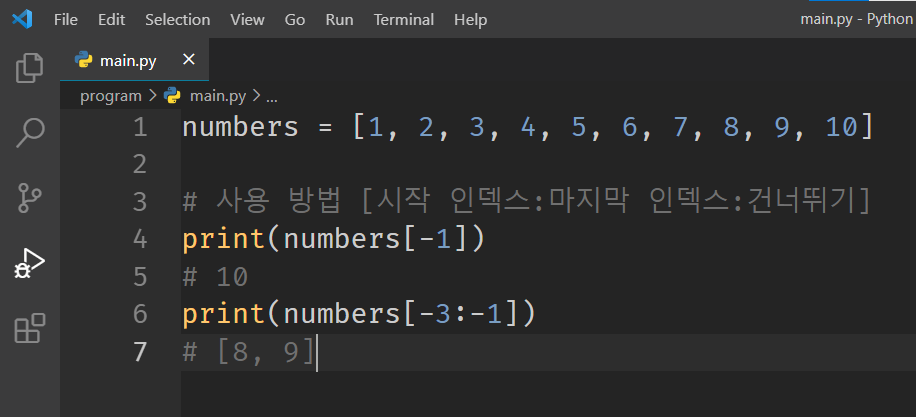Click print on line 4
Image resolution: width=916 pixels, height=417 pixels.
click(224, 240)
